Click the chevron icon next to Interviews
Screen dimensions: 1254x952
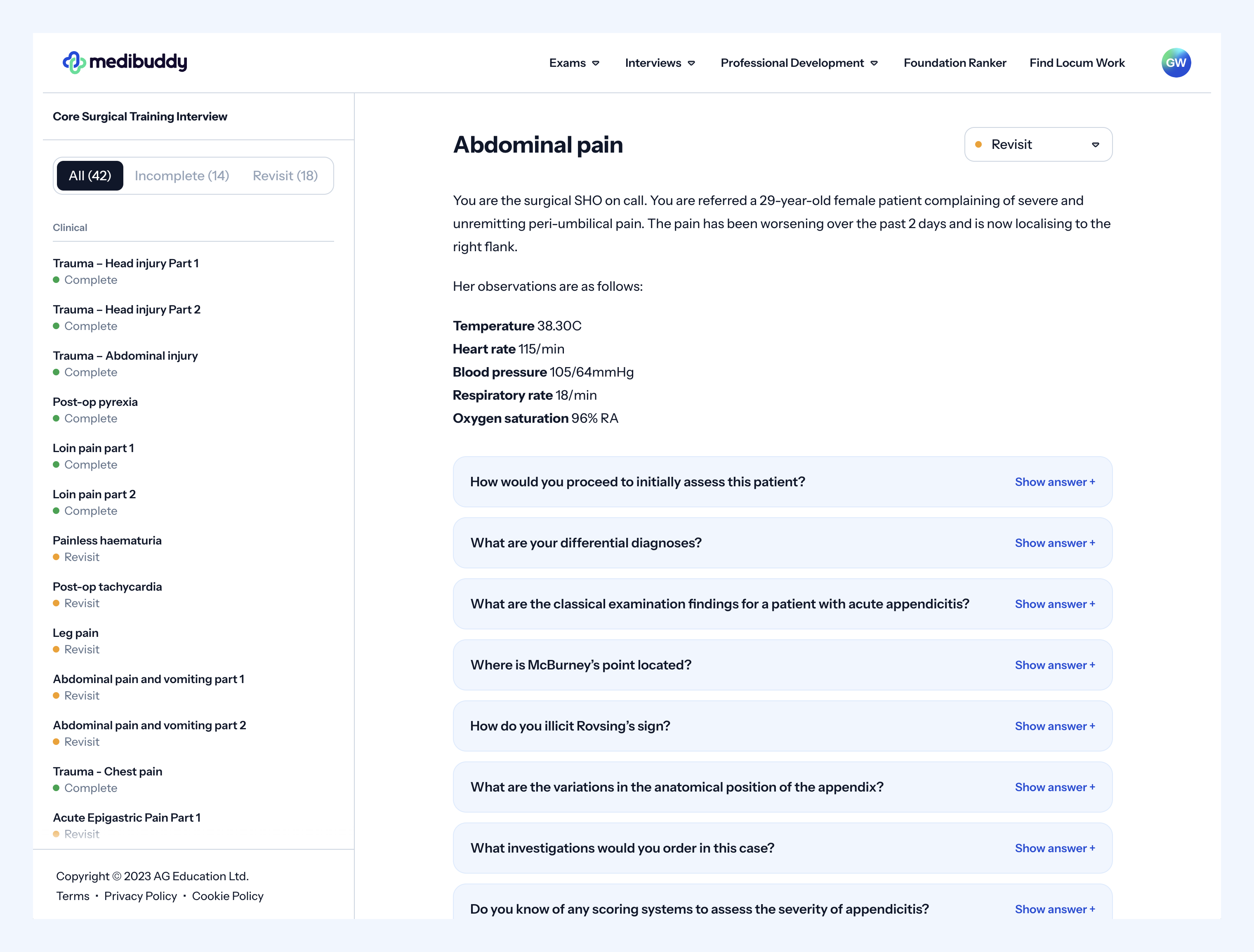(x=691, y=64)
